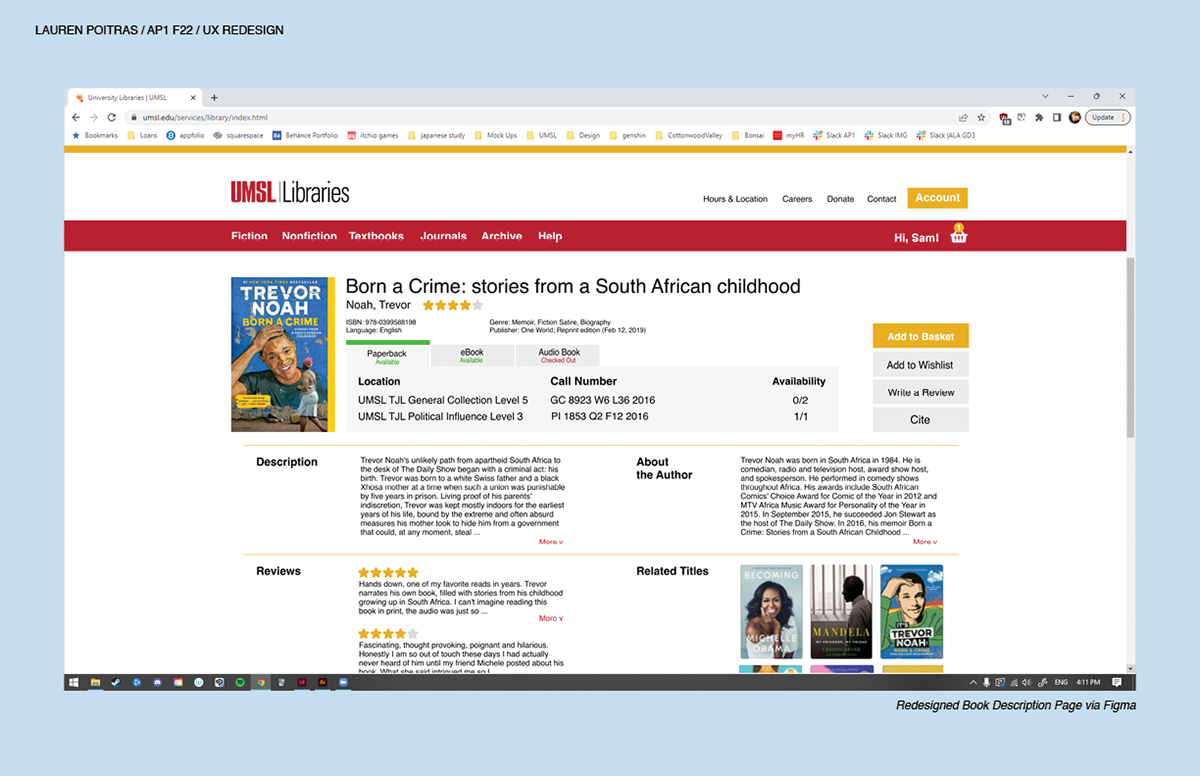Open the Behance Portfolio bookmark
This screenshot has height=776, width=1200.
click(305, 135)
